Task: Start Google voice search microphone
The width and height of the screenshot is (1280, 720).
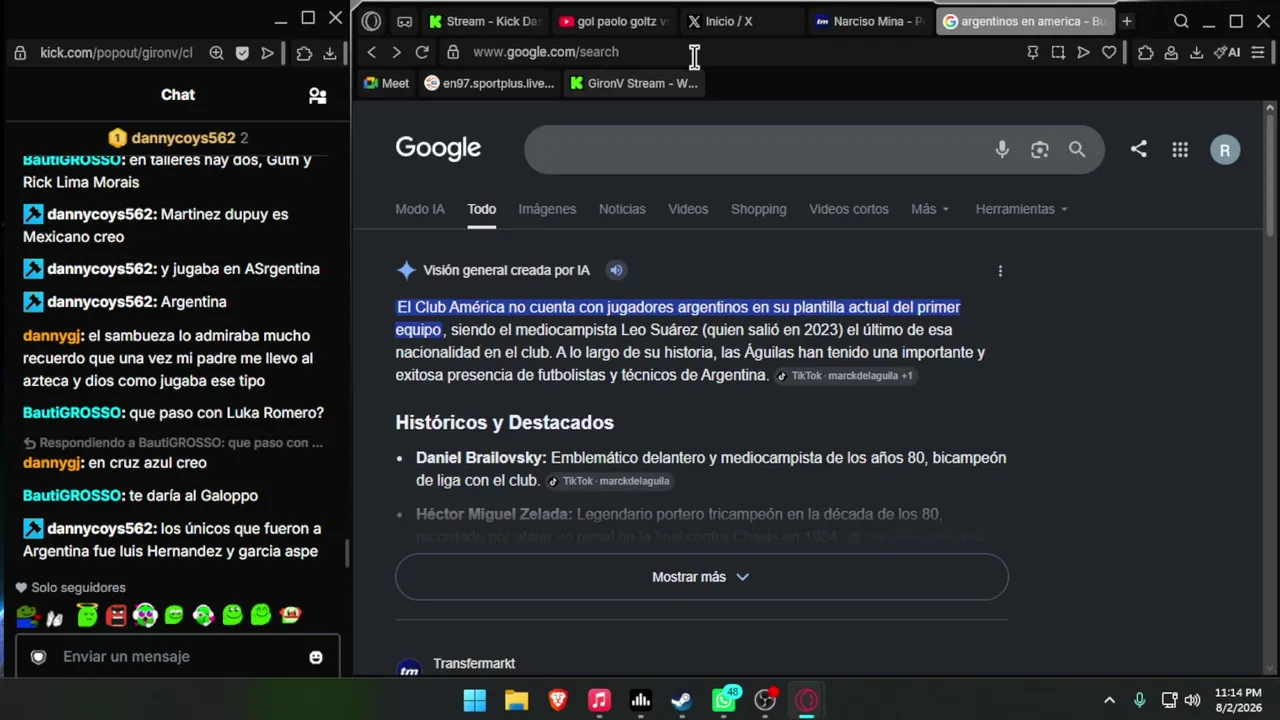Action: click(x=1002, y=149)
